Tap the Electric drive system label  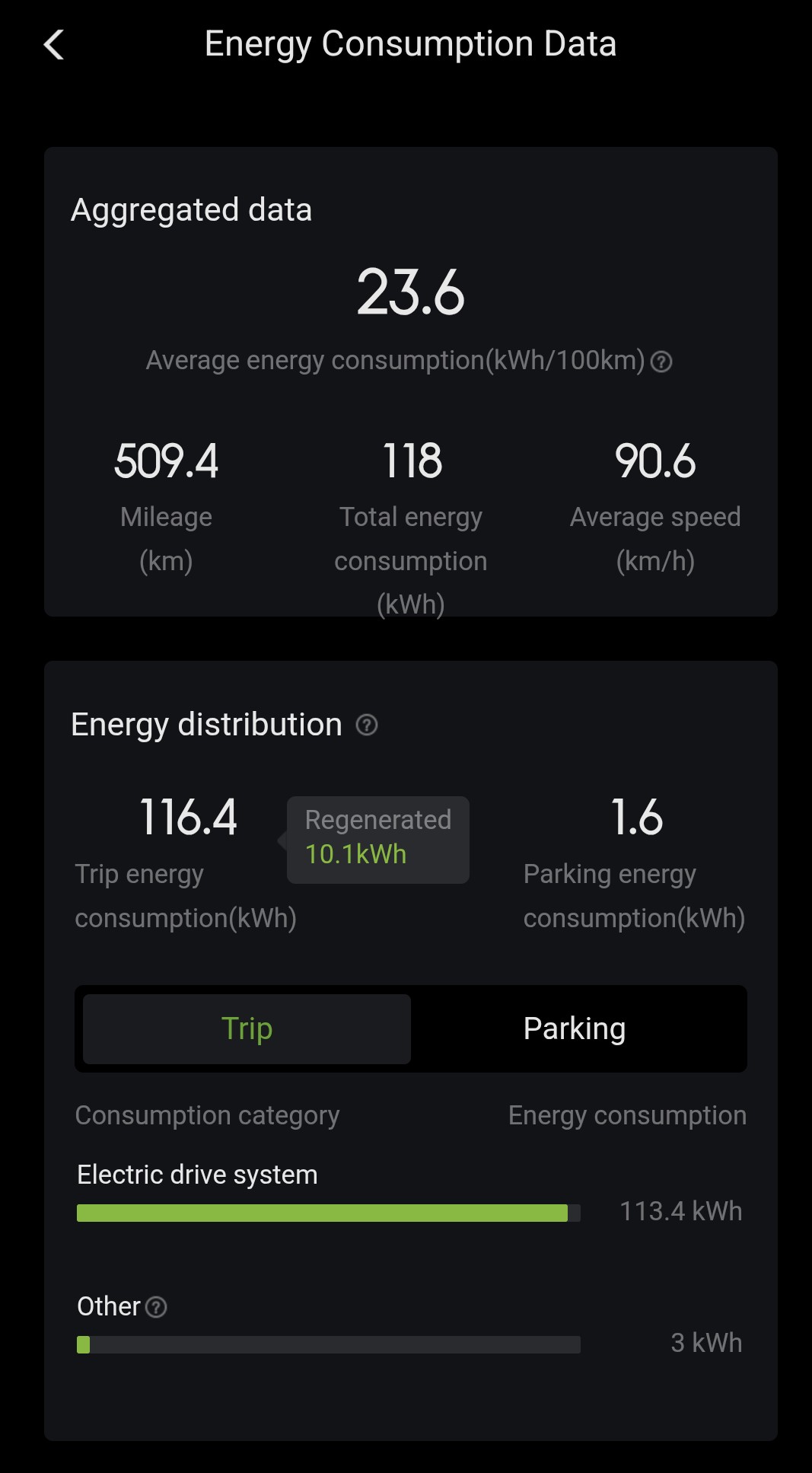(197, 1175)
